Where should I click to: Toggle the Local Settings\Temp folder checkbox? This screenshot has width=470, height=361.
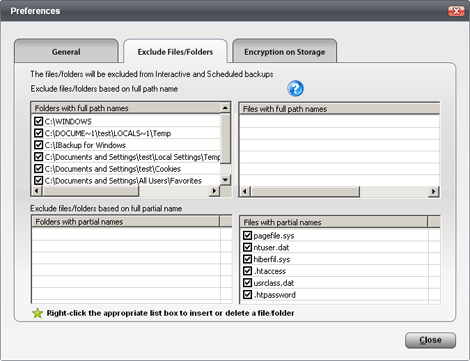(x=39, y=157)
